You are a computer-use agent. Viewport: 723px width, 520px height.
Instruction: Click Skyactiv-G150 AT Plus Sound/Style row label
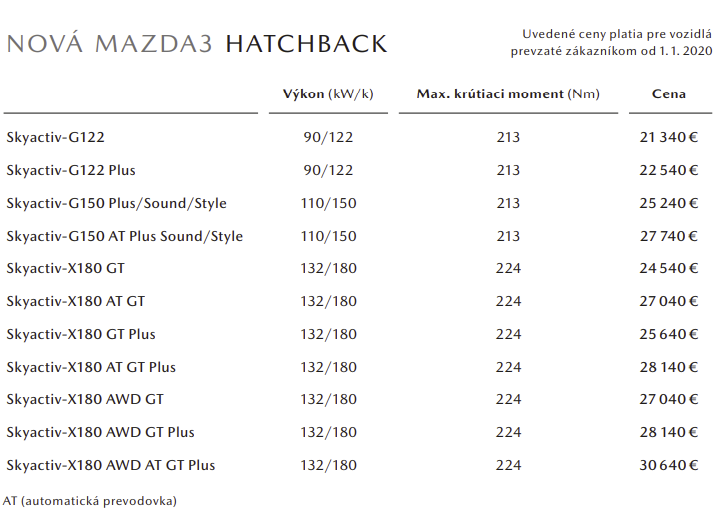124,236
